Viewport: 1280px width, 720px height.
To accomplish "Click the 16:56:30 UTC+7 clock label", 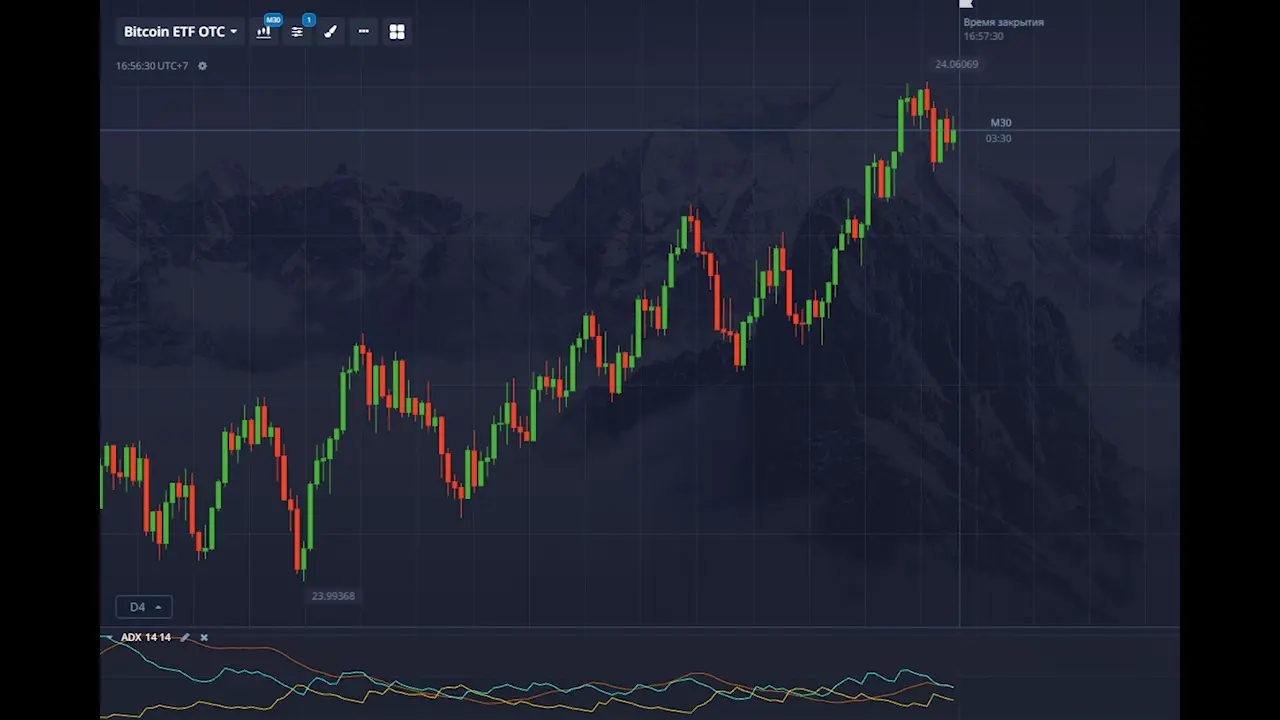I will pos(152,66).
